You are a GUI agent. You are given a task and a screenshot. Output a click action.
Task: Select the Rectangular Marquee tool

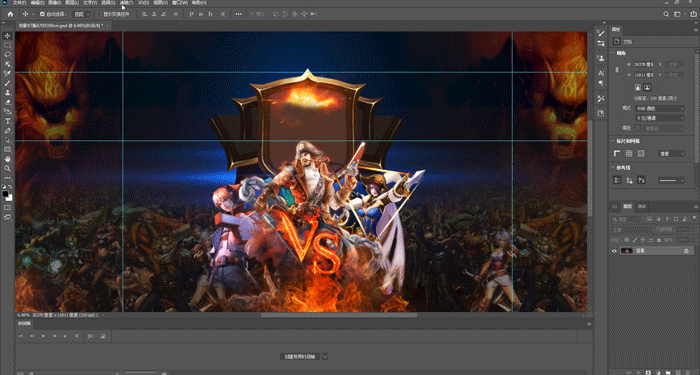point(8,45)
